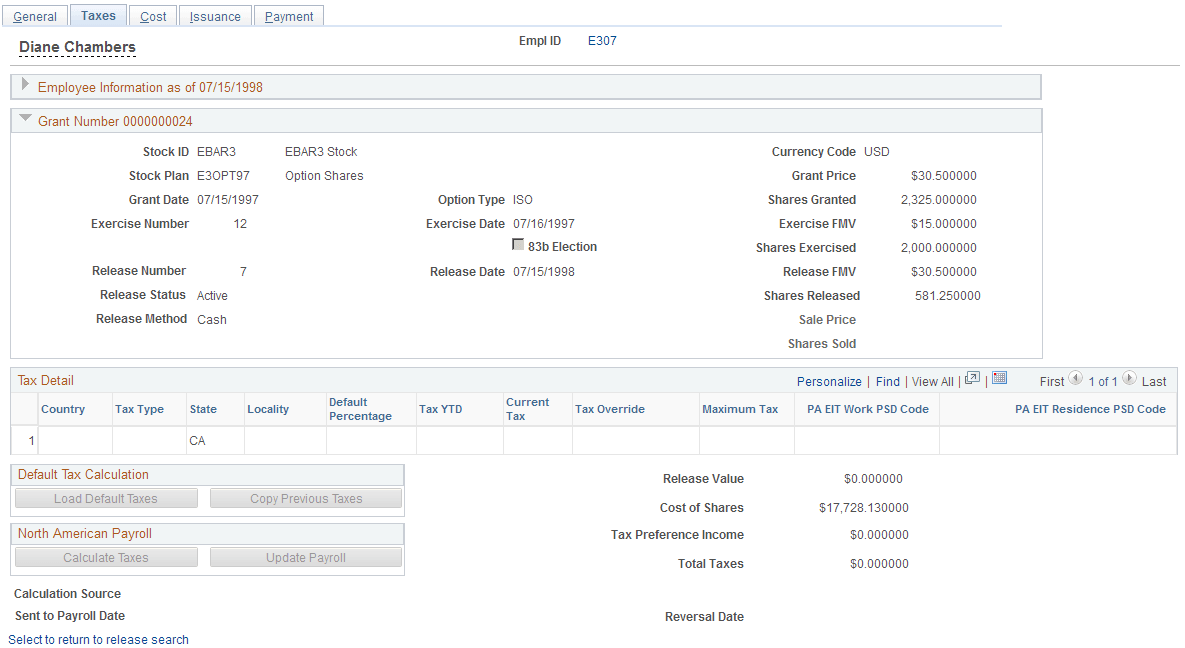This screenshot has width=1185, height=648.
Task: Open the Cost tab
Action: click(x=153, y=15)
